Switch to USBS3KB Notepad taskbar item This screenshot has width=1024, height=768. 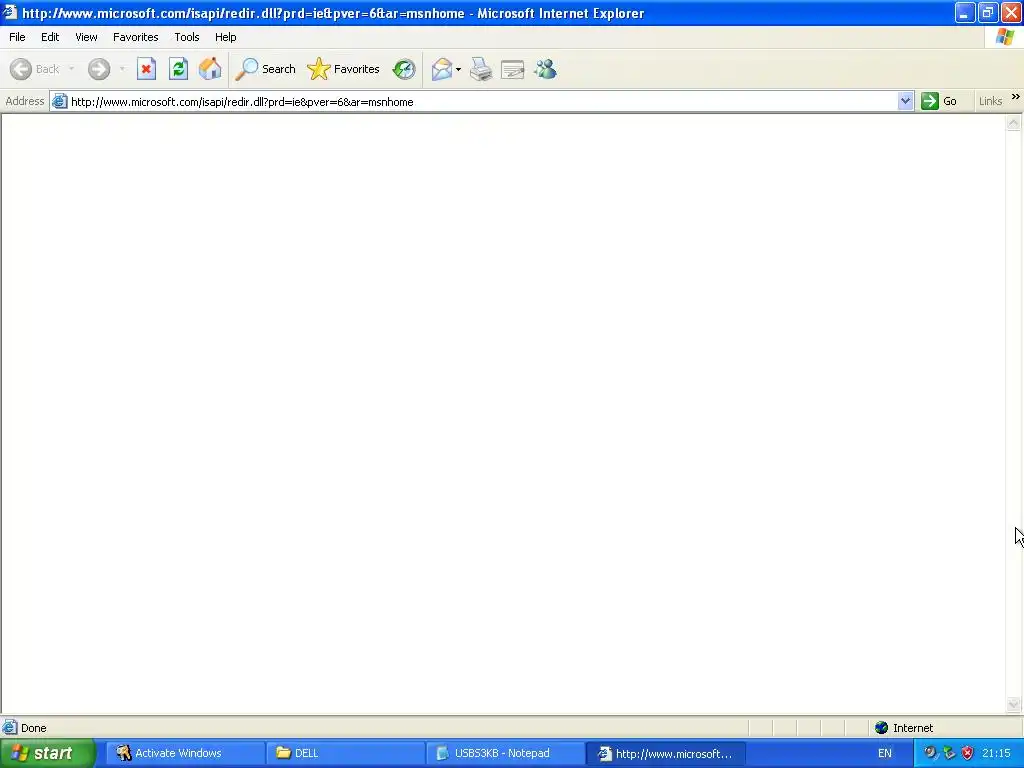tap(506, 753)
